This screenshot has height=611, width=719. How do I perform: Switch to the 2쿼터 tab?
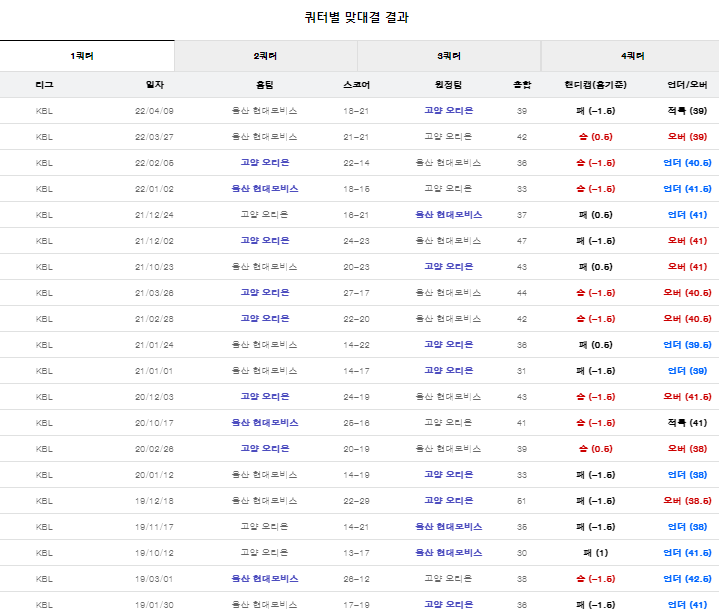(x=265, y=56)
